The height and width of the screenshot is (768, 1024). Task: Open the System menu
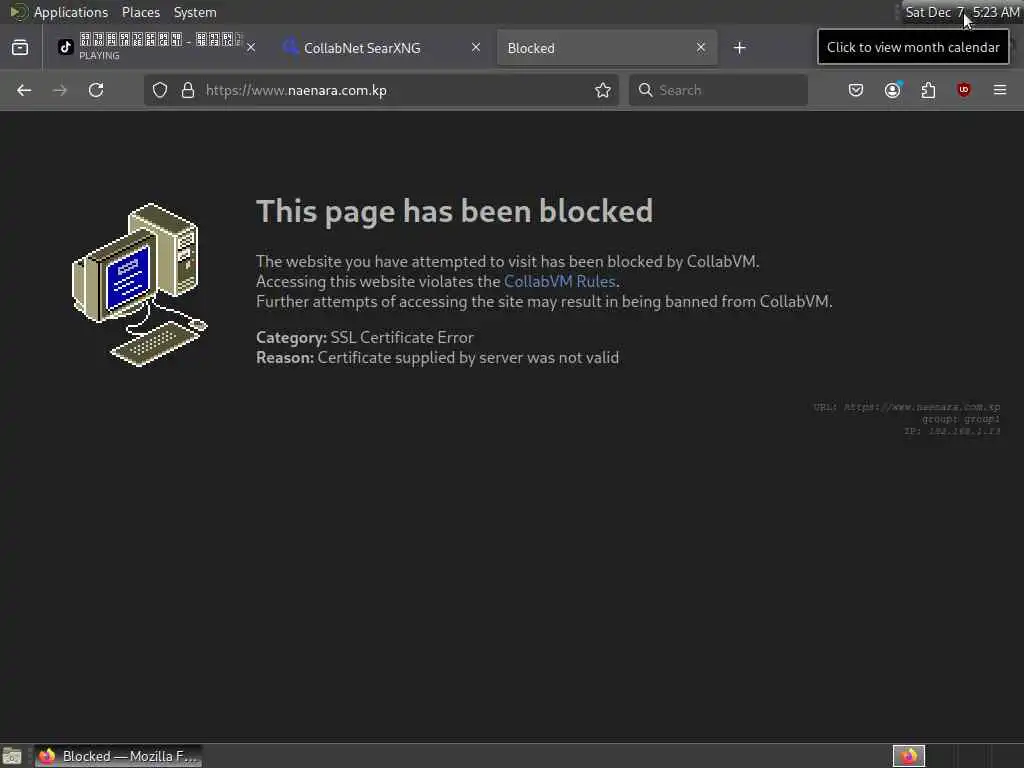(x=195, y=12)
